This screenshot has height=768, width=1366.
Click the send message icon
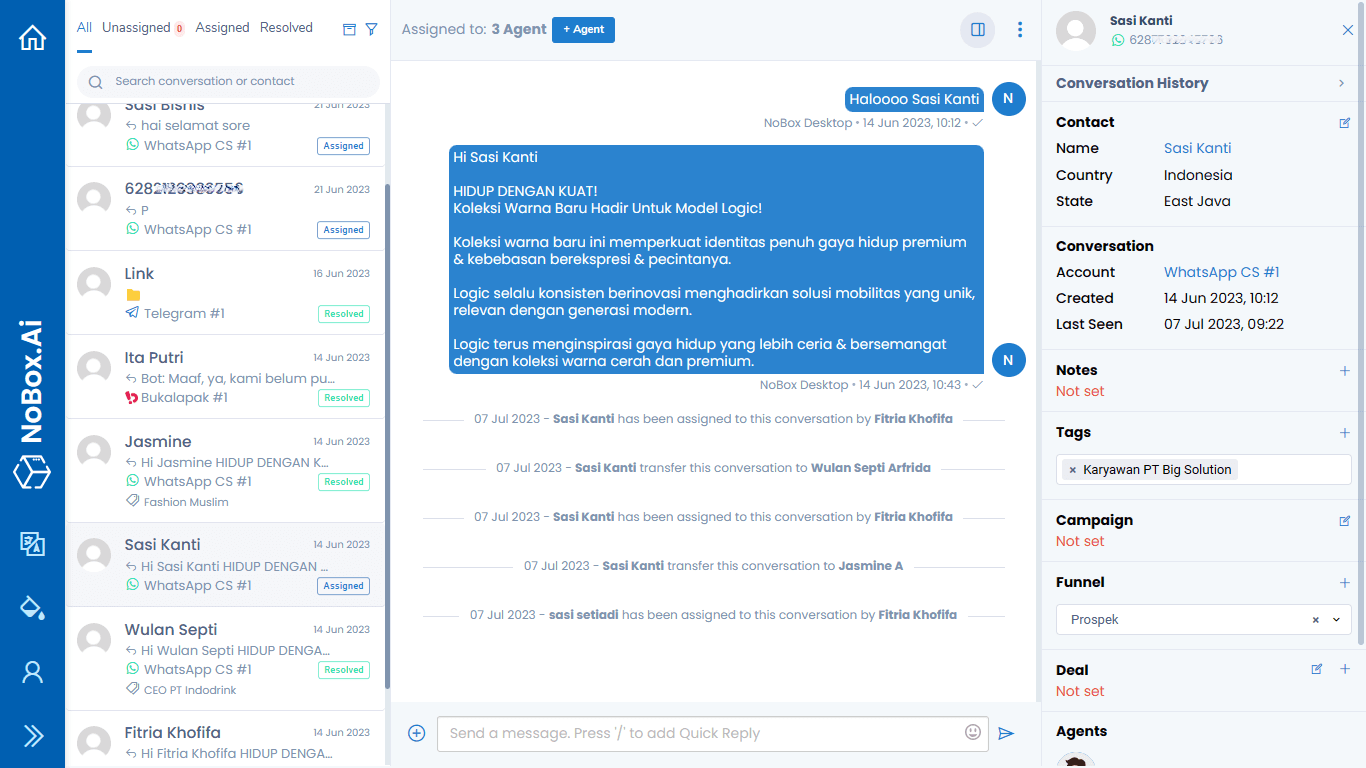1007,733
